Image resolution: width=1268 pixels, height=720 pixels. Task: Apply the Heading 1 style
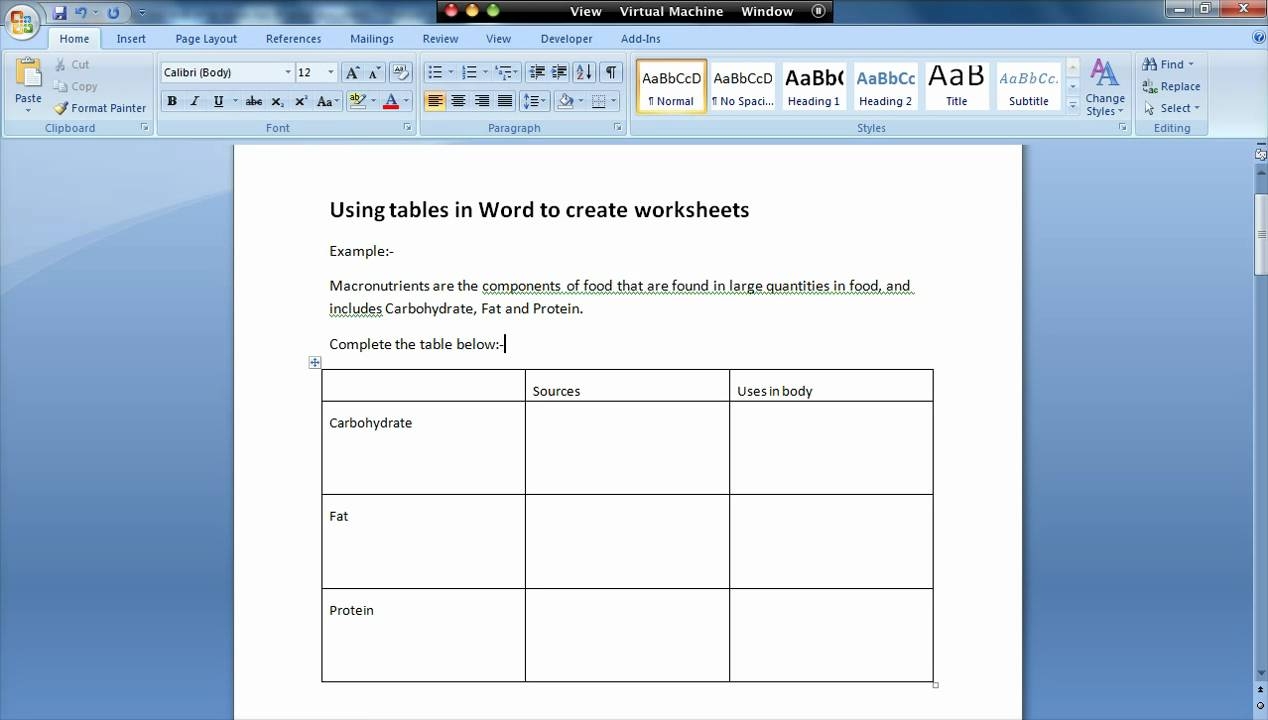(814, 85)
